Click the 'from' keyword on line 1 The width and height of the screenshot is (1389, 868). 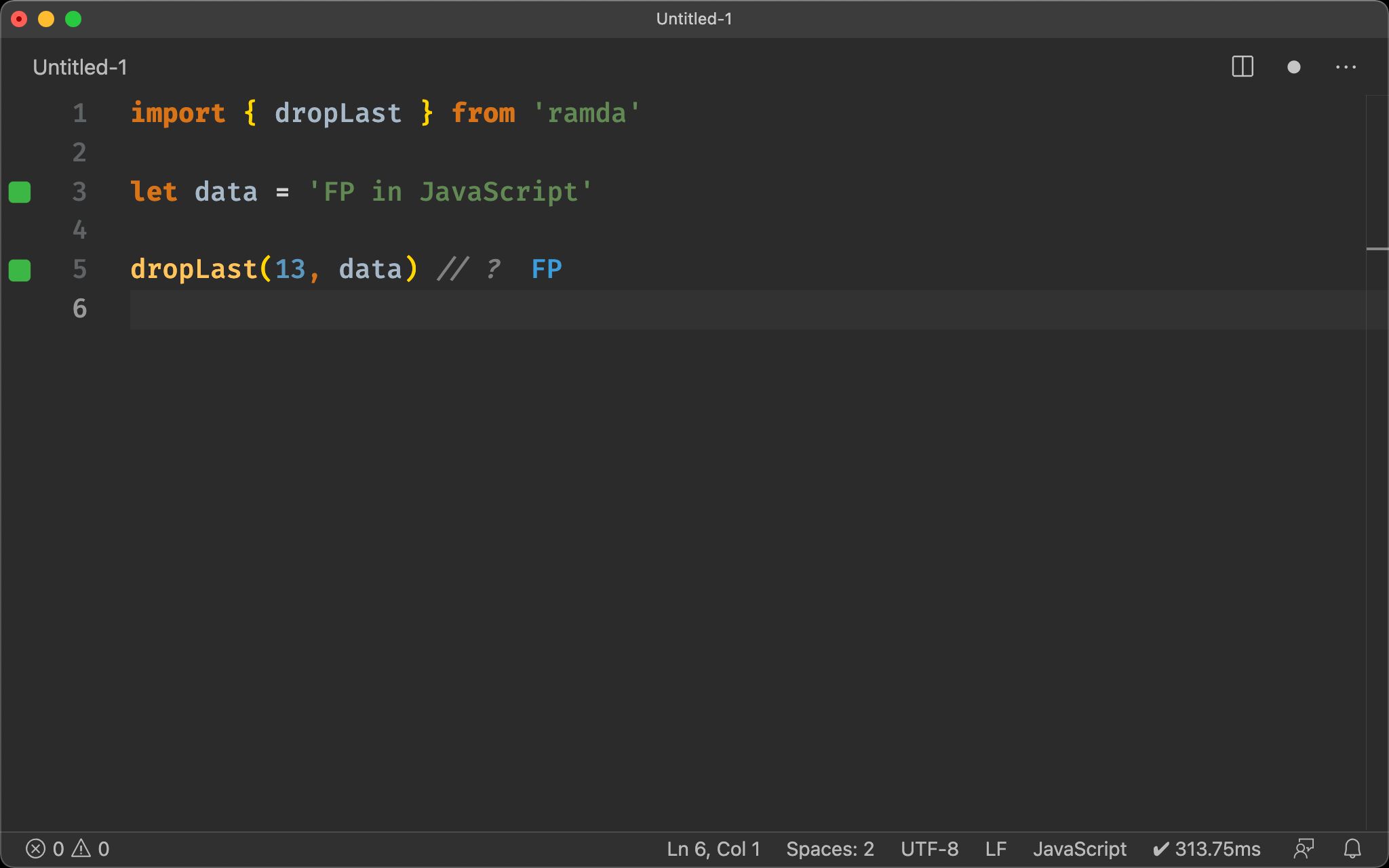483,113
